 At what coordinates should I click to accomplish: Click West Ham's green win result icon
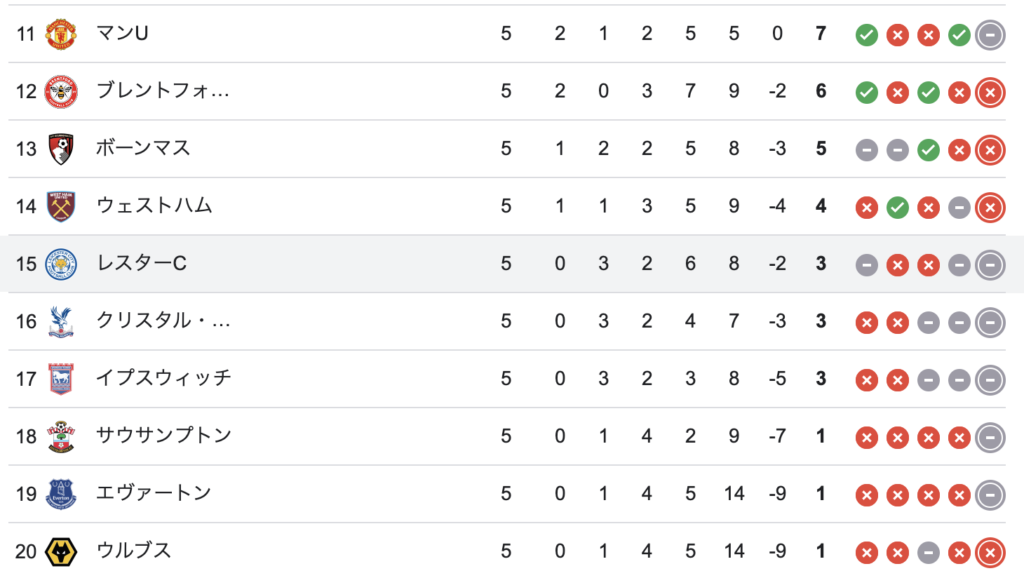coord(897,207)
